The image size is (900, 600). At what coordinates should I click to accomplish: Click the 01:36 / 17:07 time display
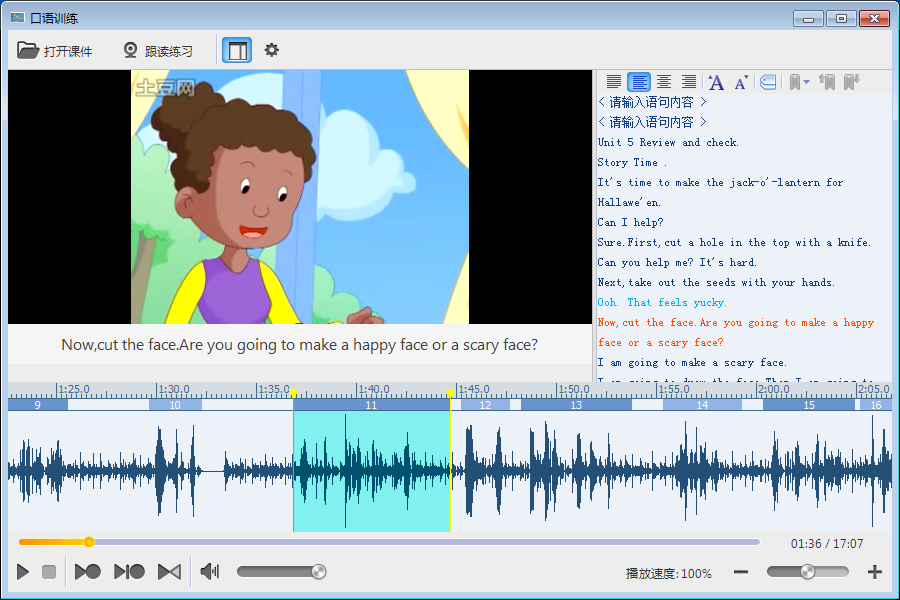coord(827,544)
